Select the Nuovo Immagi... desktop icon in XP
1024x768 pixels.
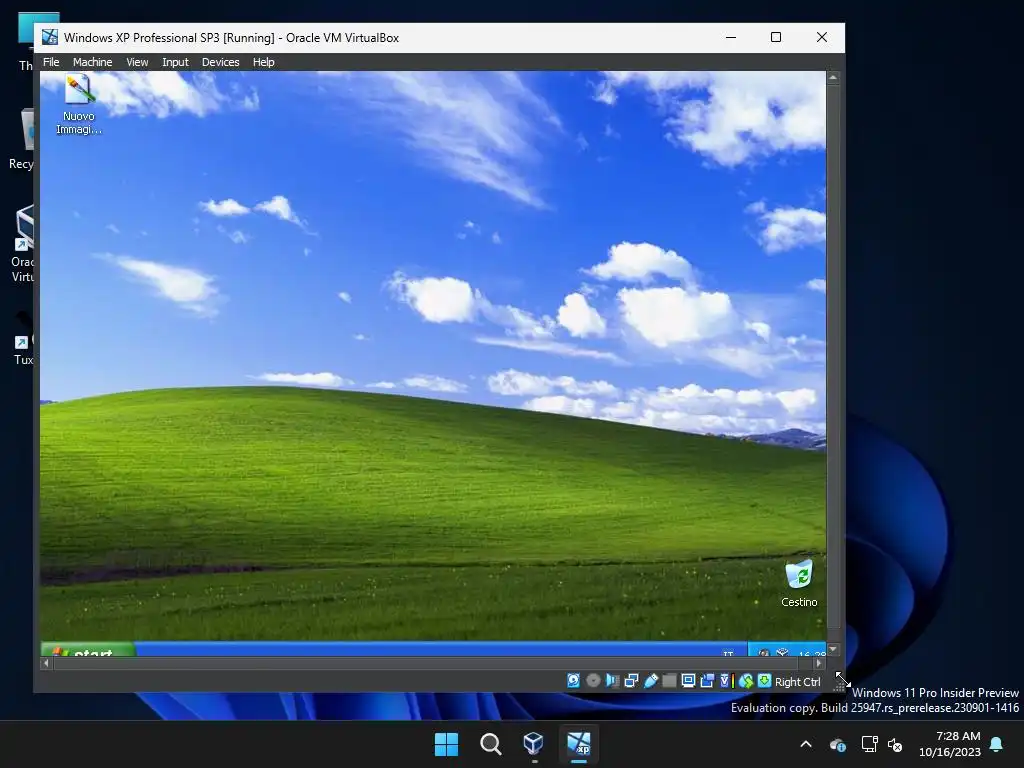79,105
